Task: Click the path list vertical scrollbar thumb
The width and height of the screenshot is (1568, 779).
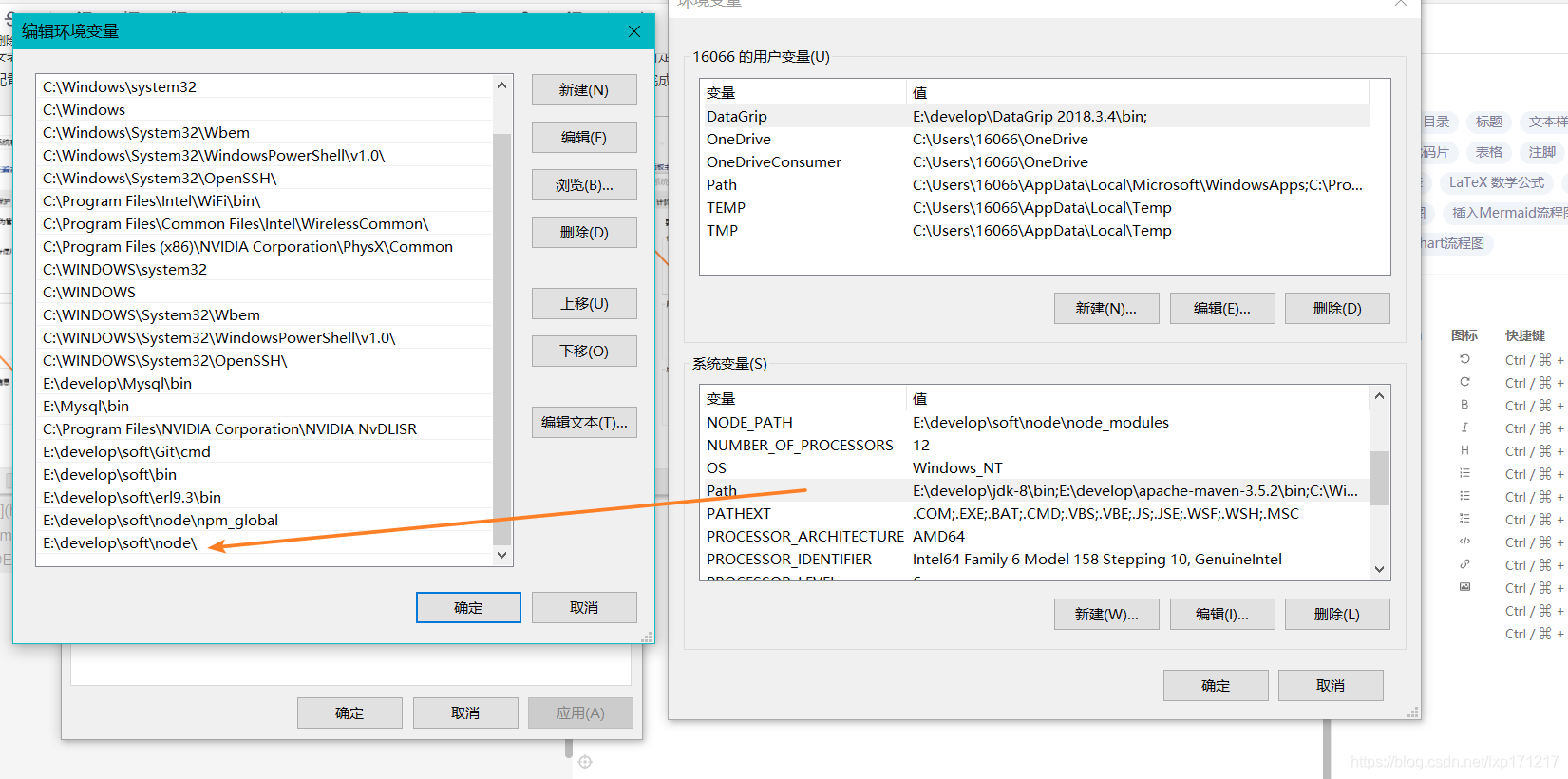Action: 502,339
